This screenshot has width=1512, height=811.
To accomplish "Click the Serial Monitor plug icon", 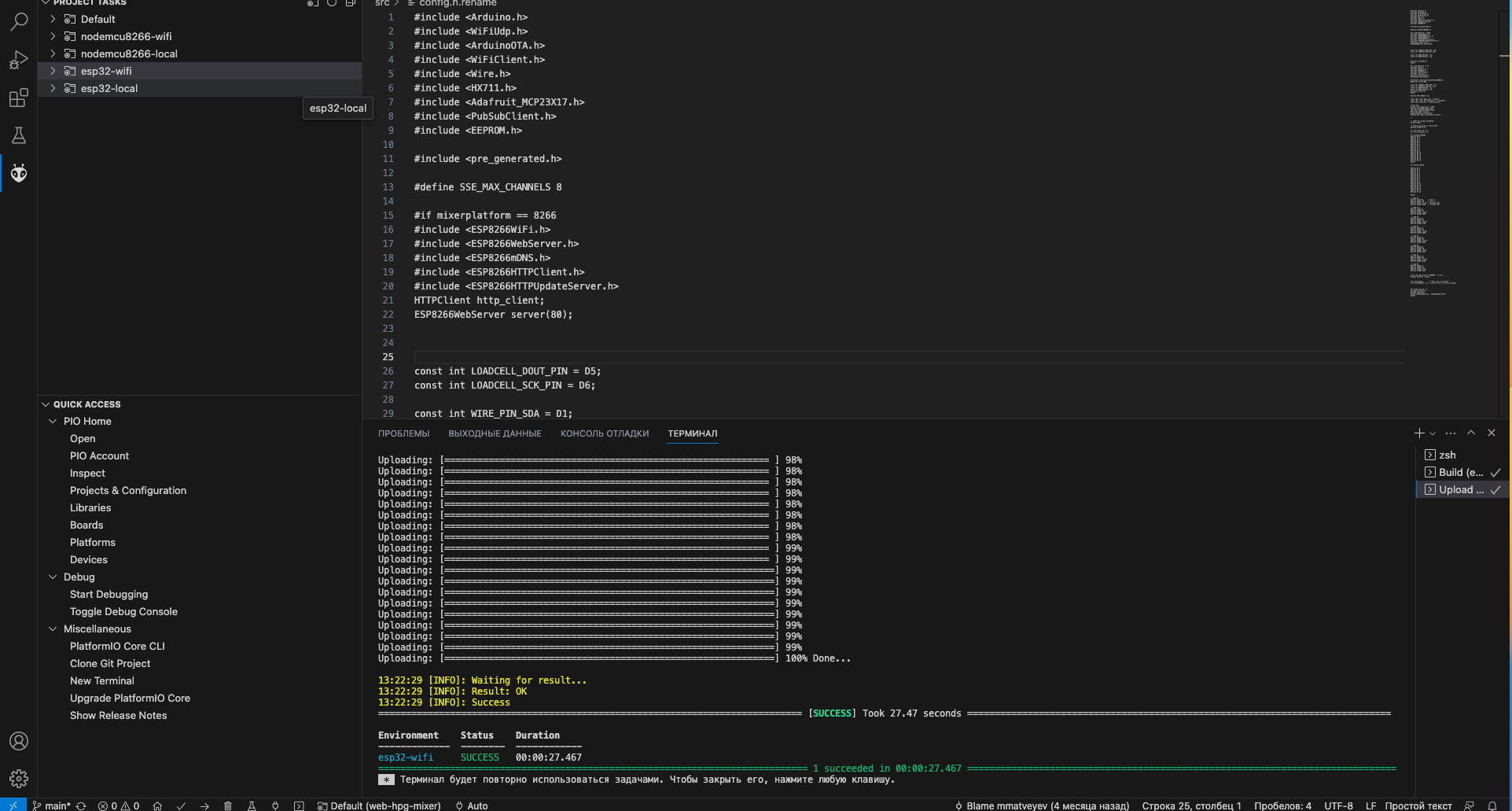I will pyautogui.click(x=275, y=805).
